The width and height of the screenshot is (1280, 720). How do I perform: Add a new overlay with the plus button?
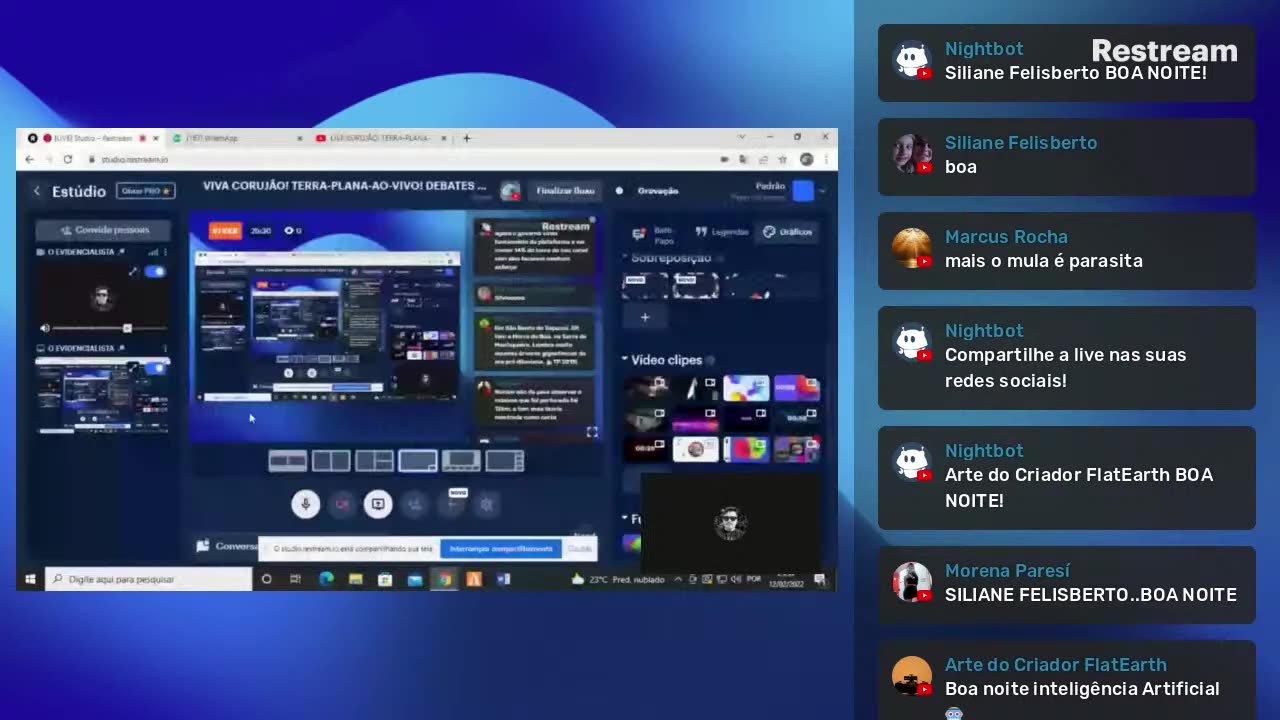[645, 317]
